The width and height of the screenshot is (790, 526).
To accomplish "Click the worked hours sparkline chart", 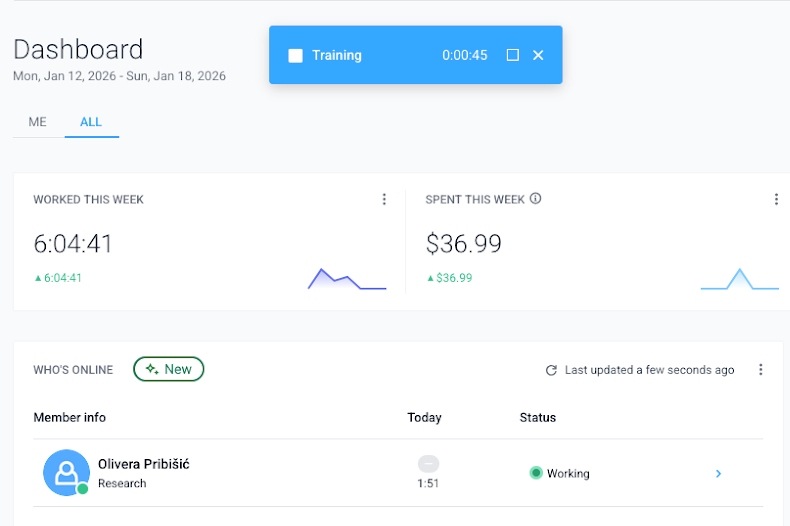I will tap(346, 279).
